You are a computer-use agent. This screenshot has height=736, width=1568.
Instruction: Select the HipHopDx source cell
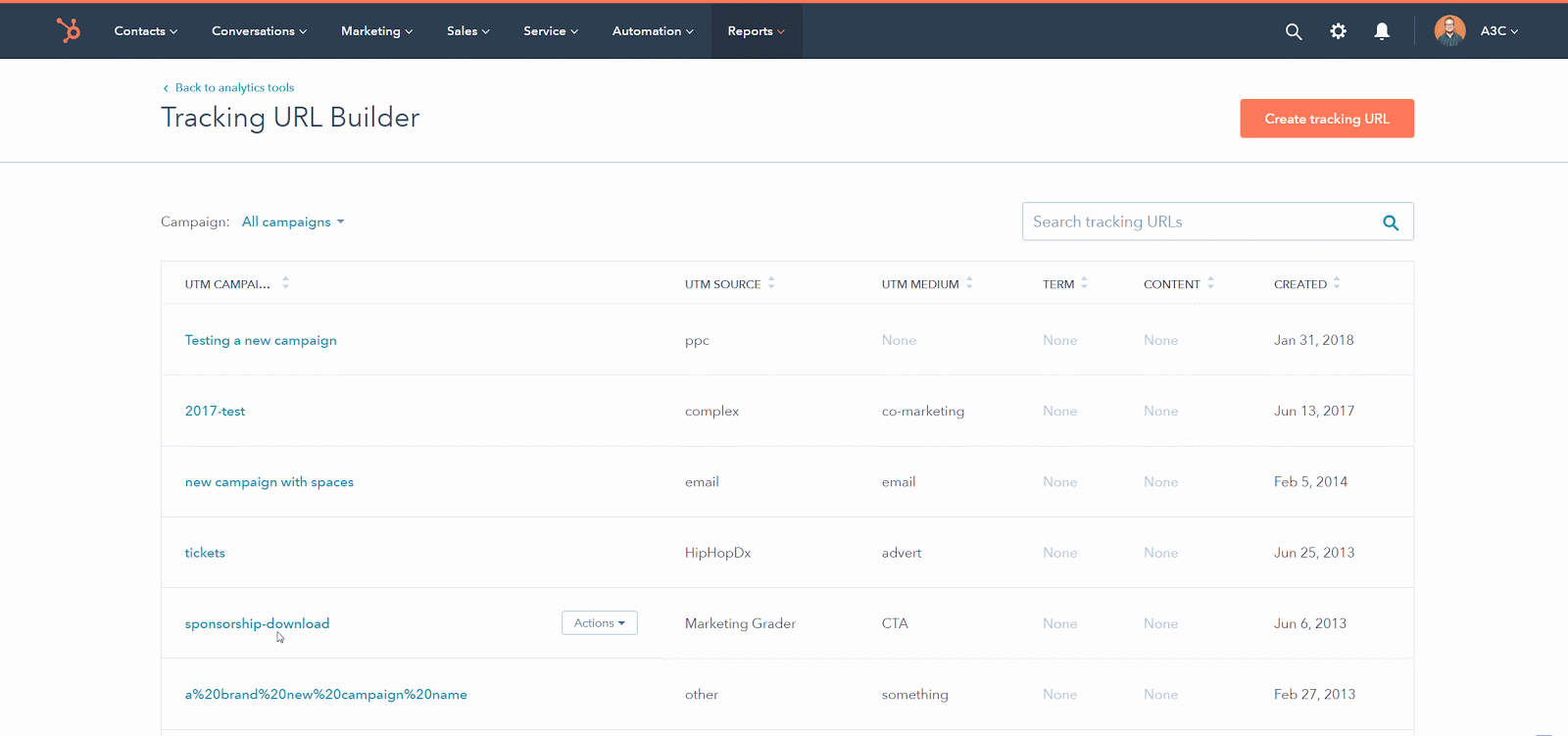point(717,553)
